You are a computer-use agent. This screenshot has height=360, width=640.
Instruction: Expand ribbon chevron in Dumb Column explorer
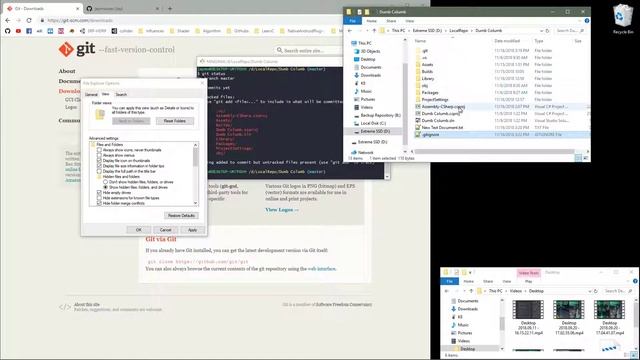(580, 20)
